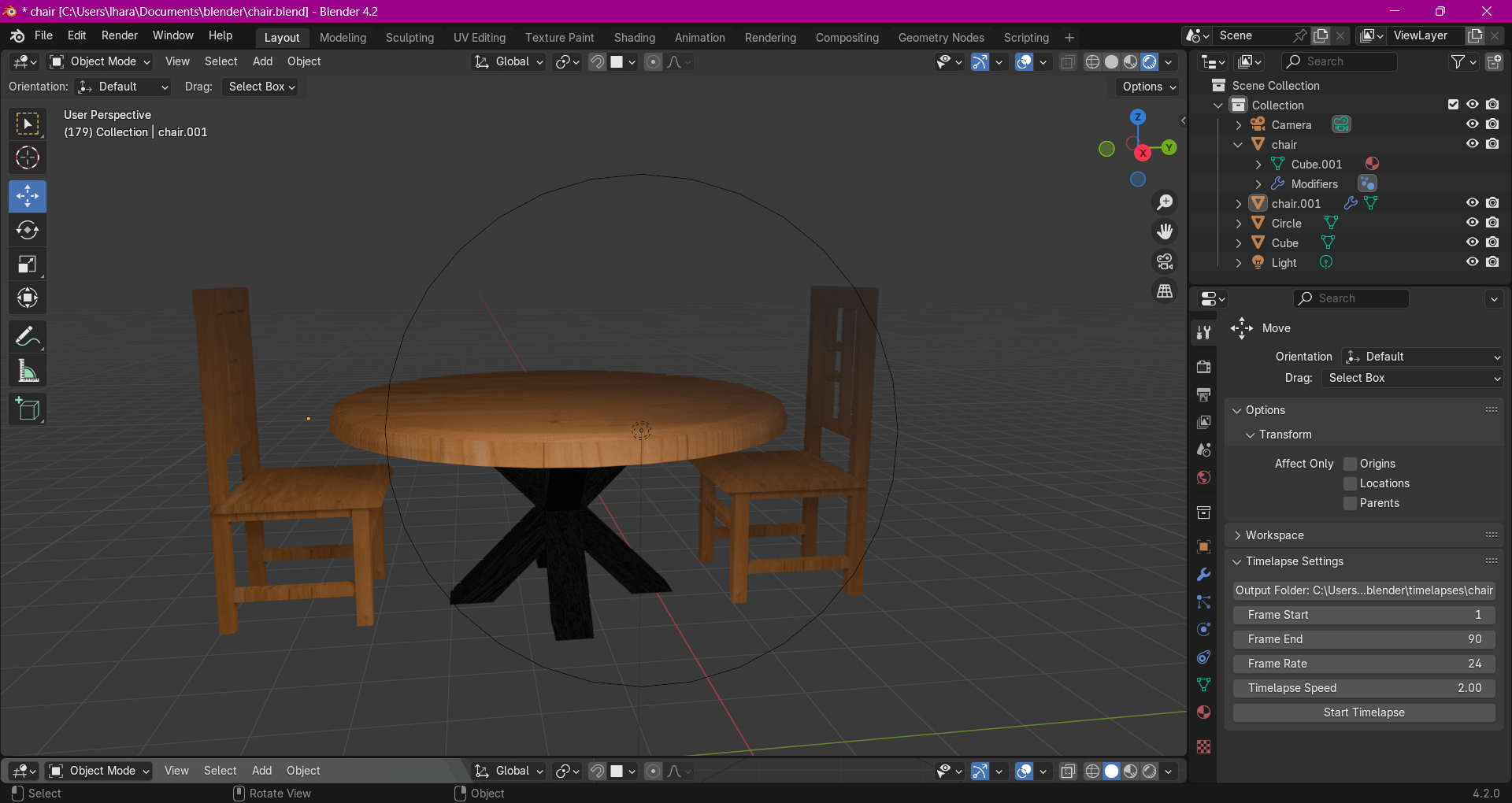The image size is (1512, 803).
Task: Open the Scene properties tab
Action: [x=1203, y=450]
